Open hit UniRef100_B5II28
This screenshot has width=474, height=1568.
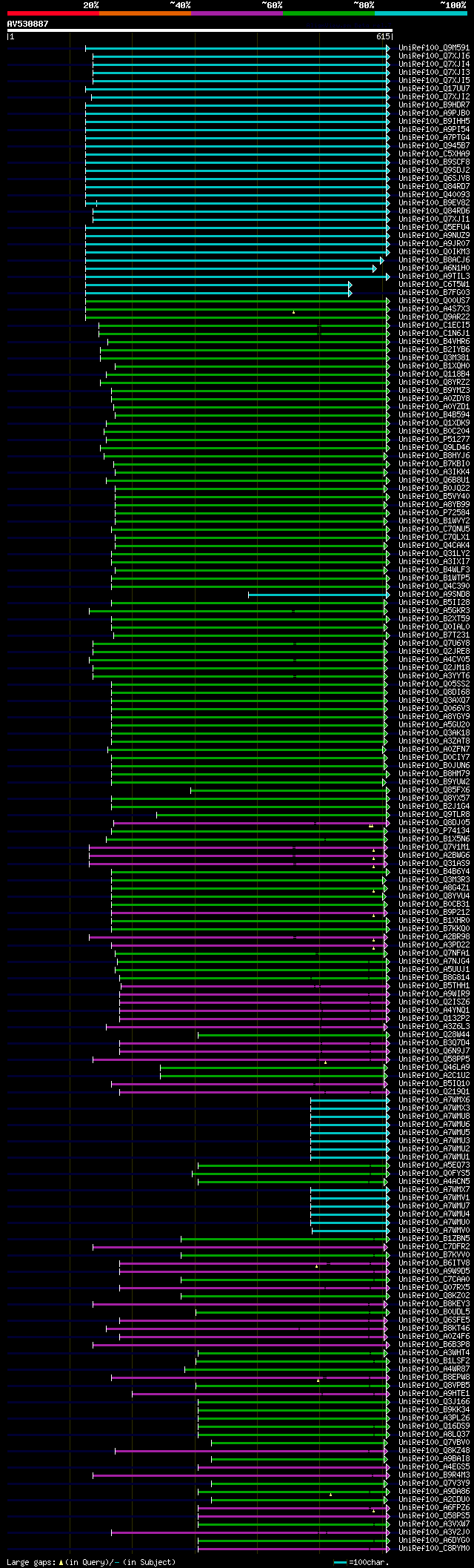[434, 602]
